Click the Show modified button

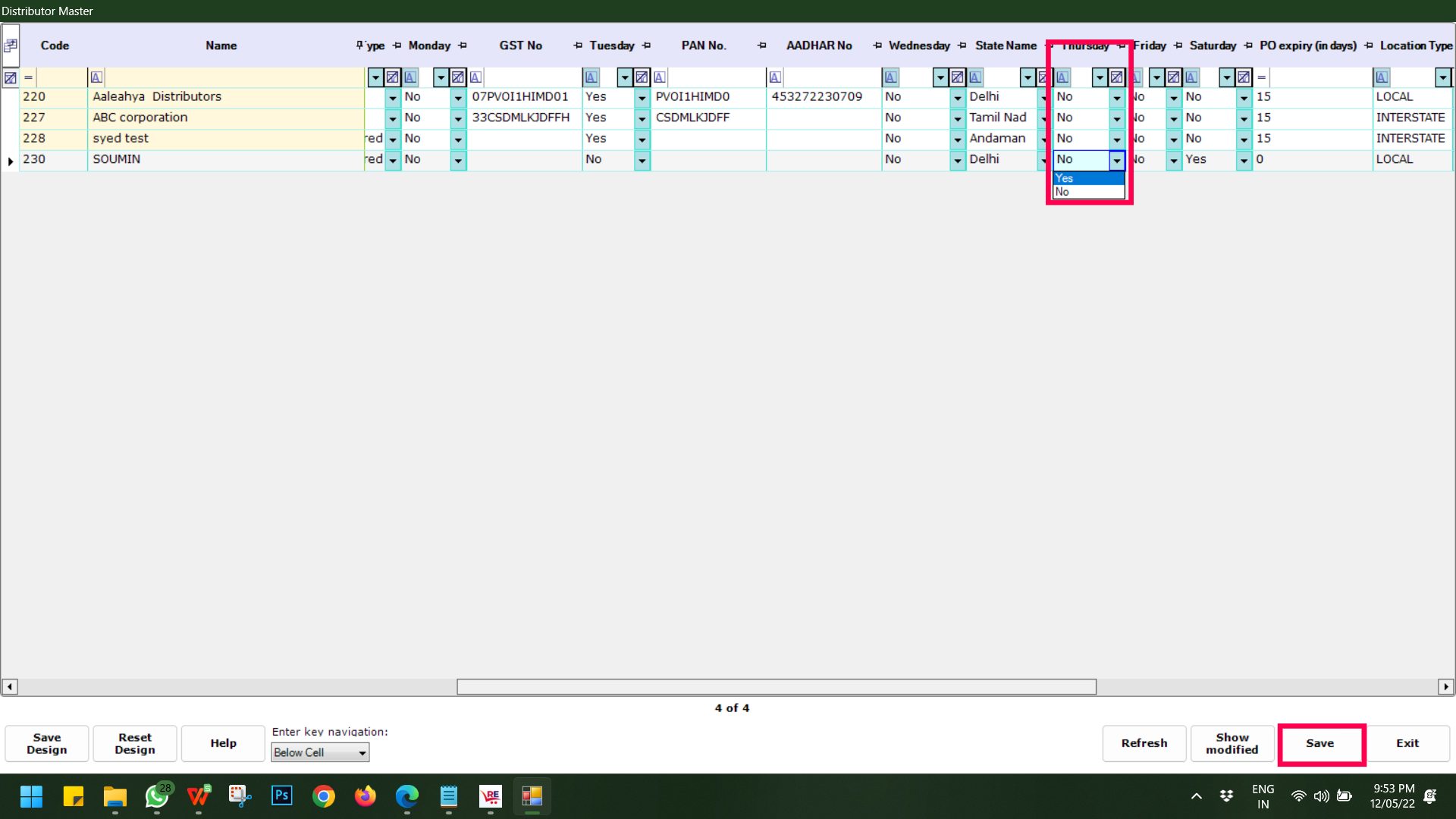[1232, 743]
